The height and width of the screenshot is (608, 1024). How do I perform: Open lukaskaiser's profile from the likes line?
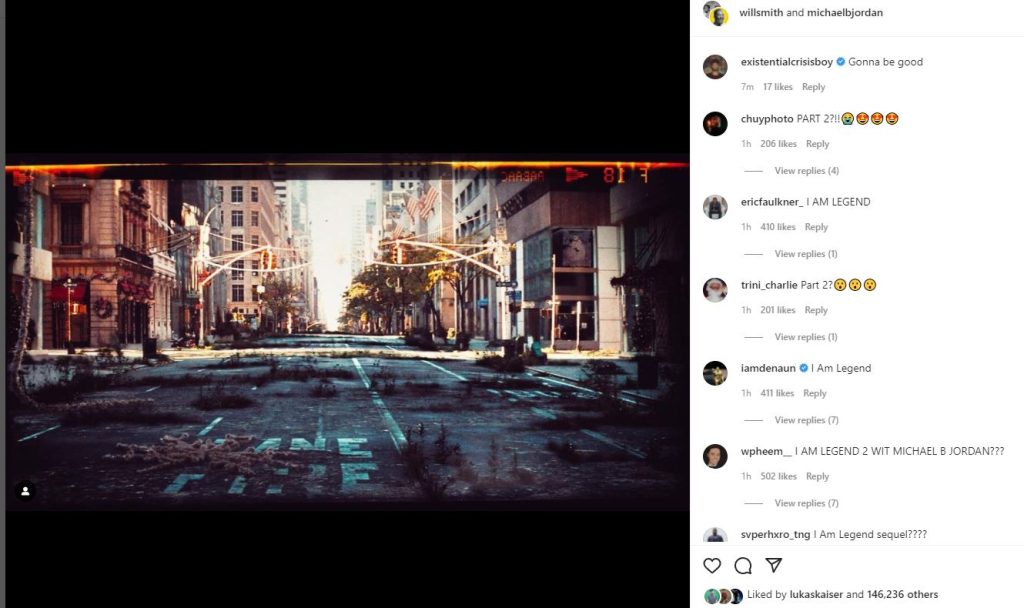point(816,594)
